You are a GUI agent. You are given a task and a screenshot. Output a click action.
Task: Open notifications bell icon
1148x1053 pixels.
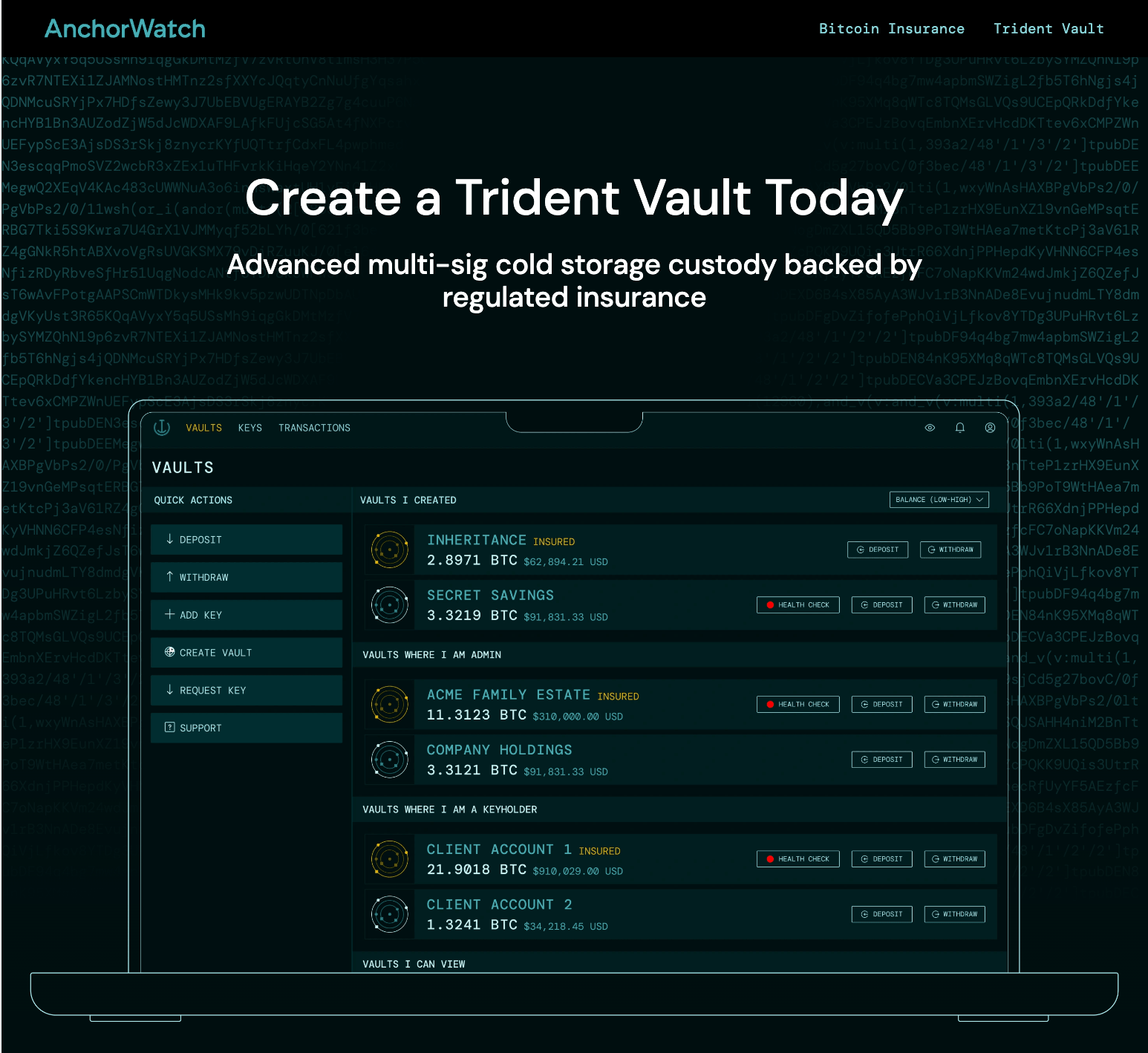pos(960,428)
